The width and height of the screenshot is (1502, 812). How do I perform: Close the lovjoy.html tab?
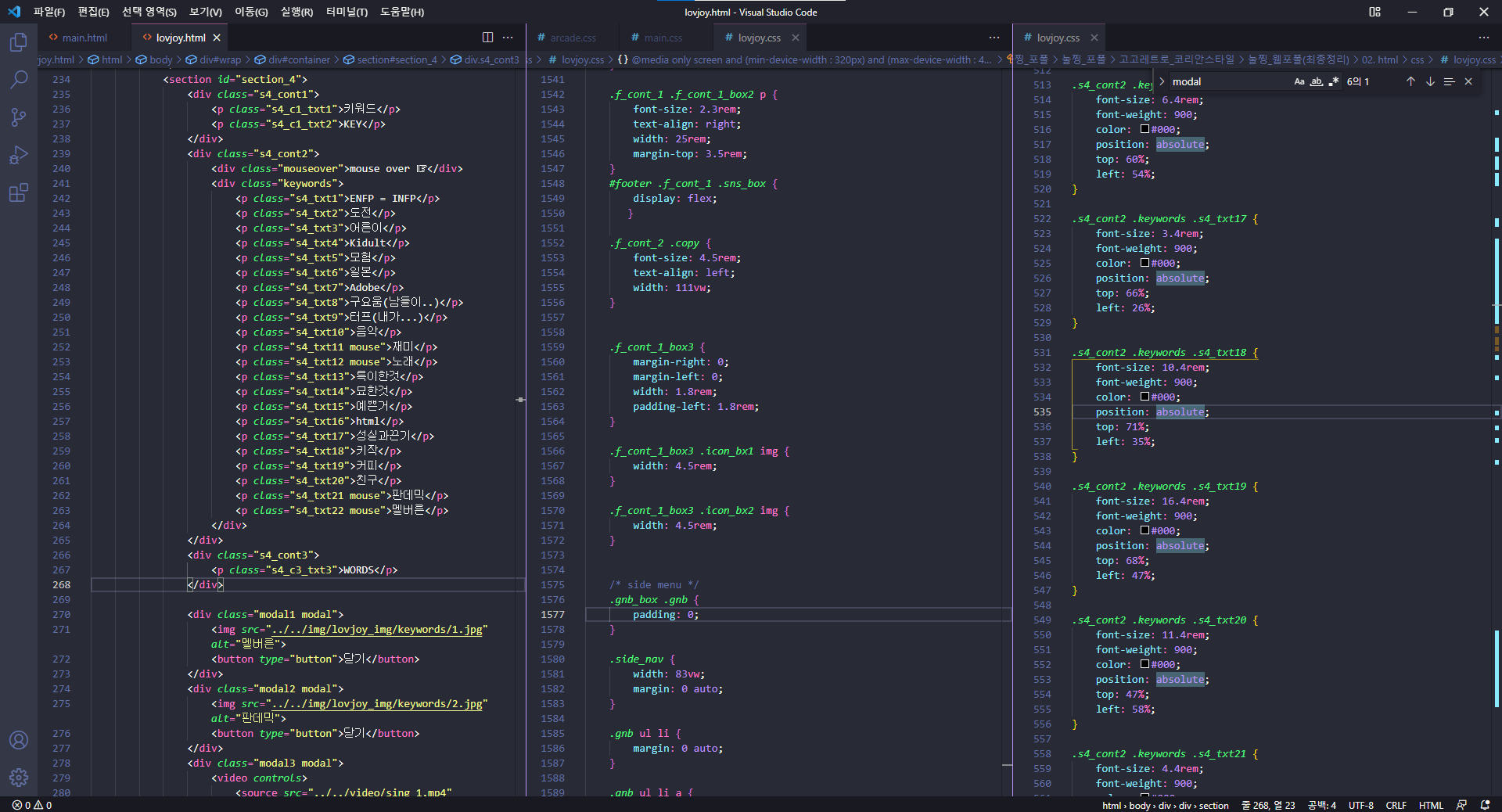(217, 38)
